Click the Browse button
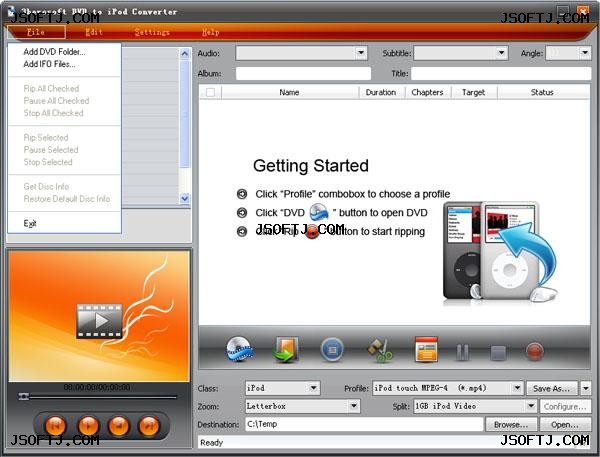This screenshot has height=457, width=600. tap(511, 424)
